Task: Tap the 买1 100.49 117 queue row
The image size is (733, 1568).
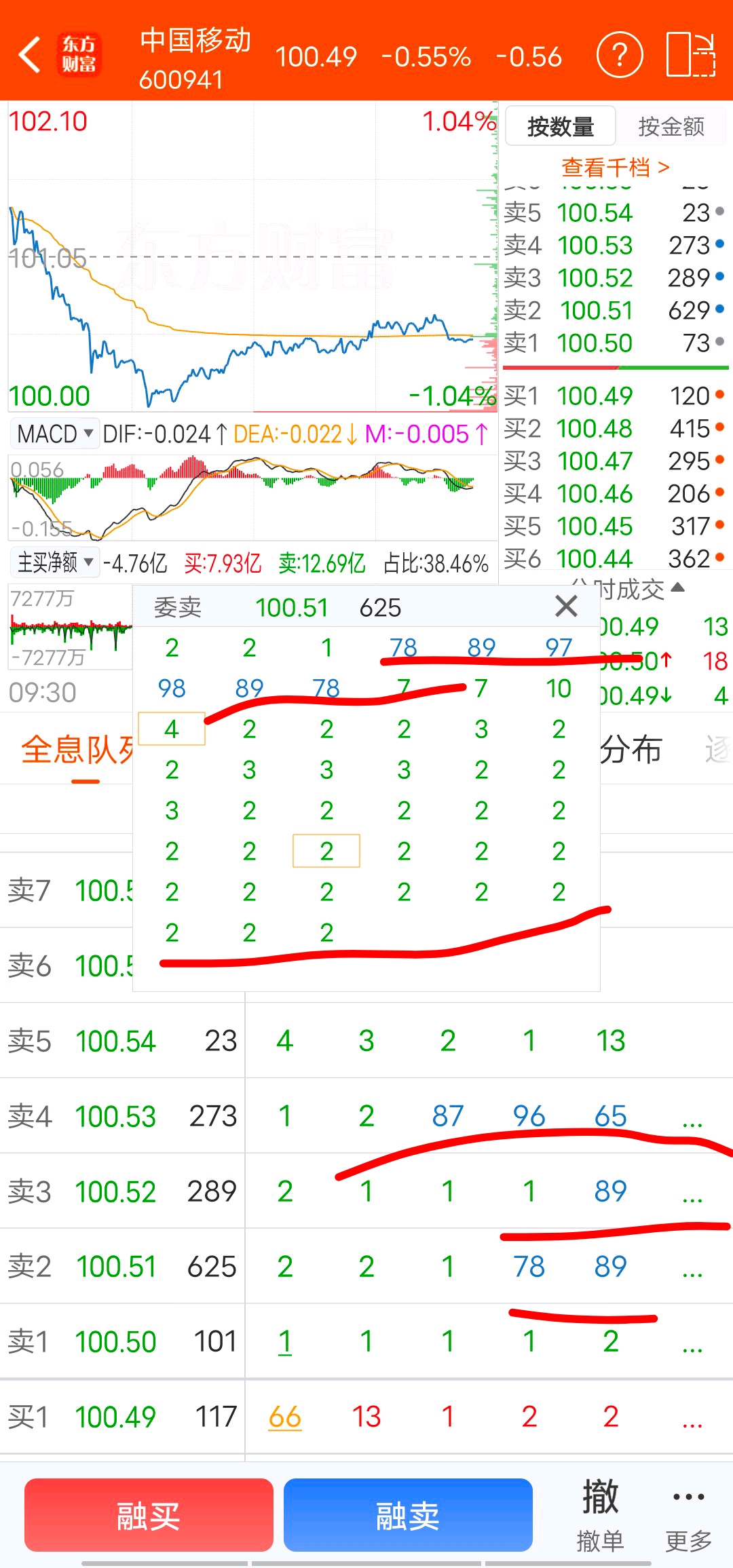Action: point(366,1417)
